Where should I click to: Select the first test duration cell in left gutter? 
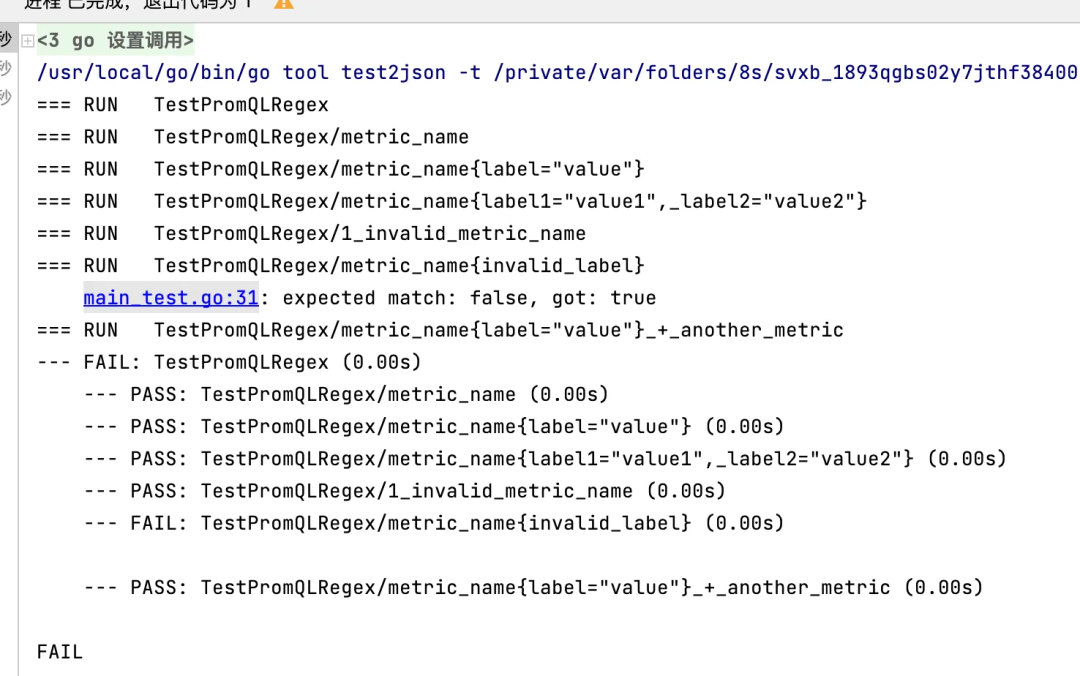6,39
